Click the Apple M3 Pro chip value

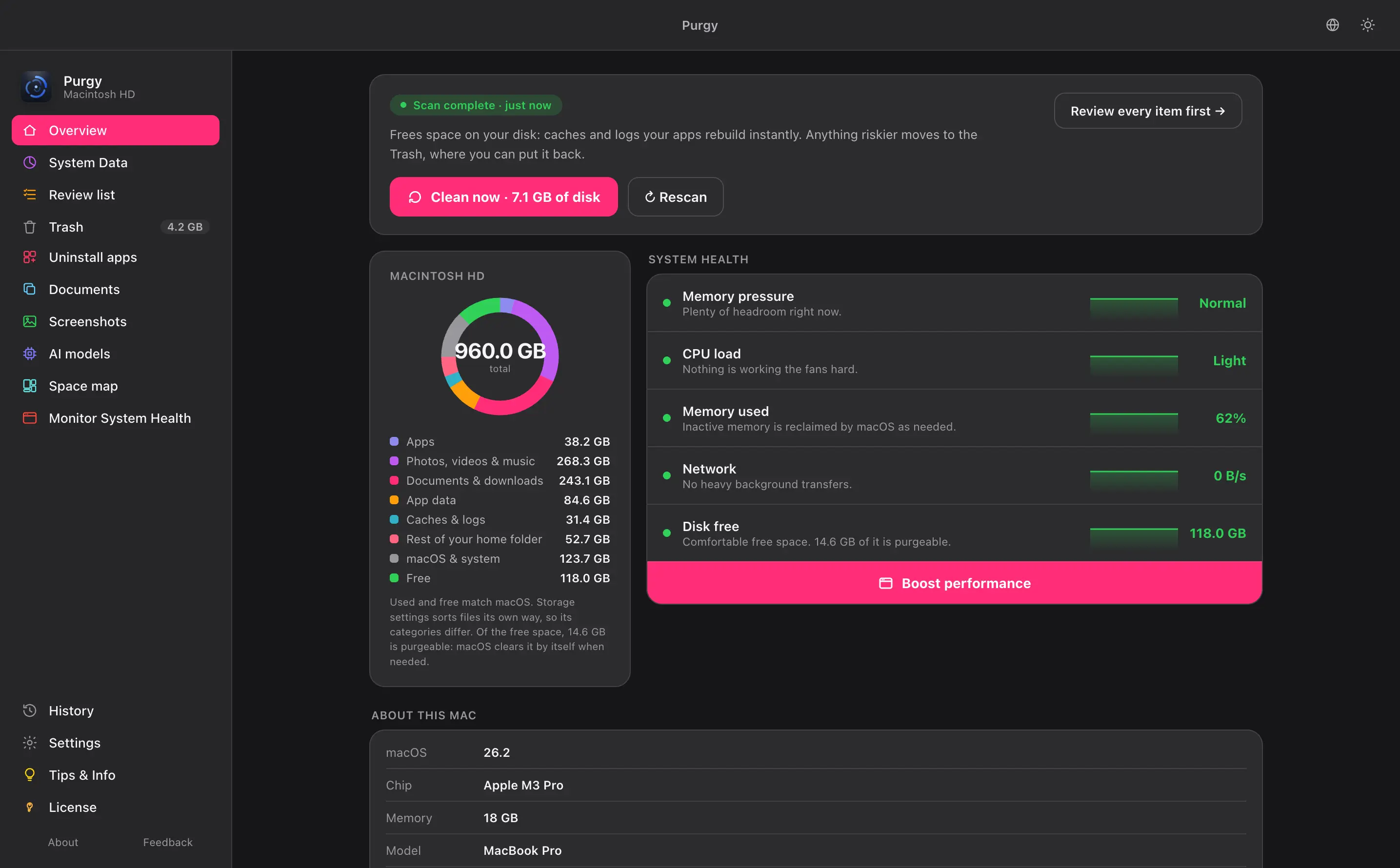pos(523,785)
